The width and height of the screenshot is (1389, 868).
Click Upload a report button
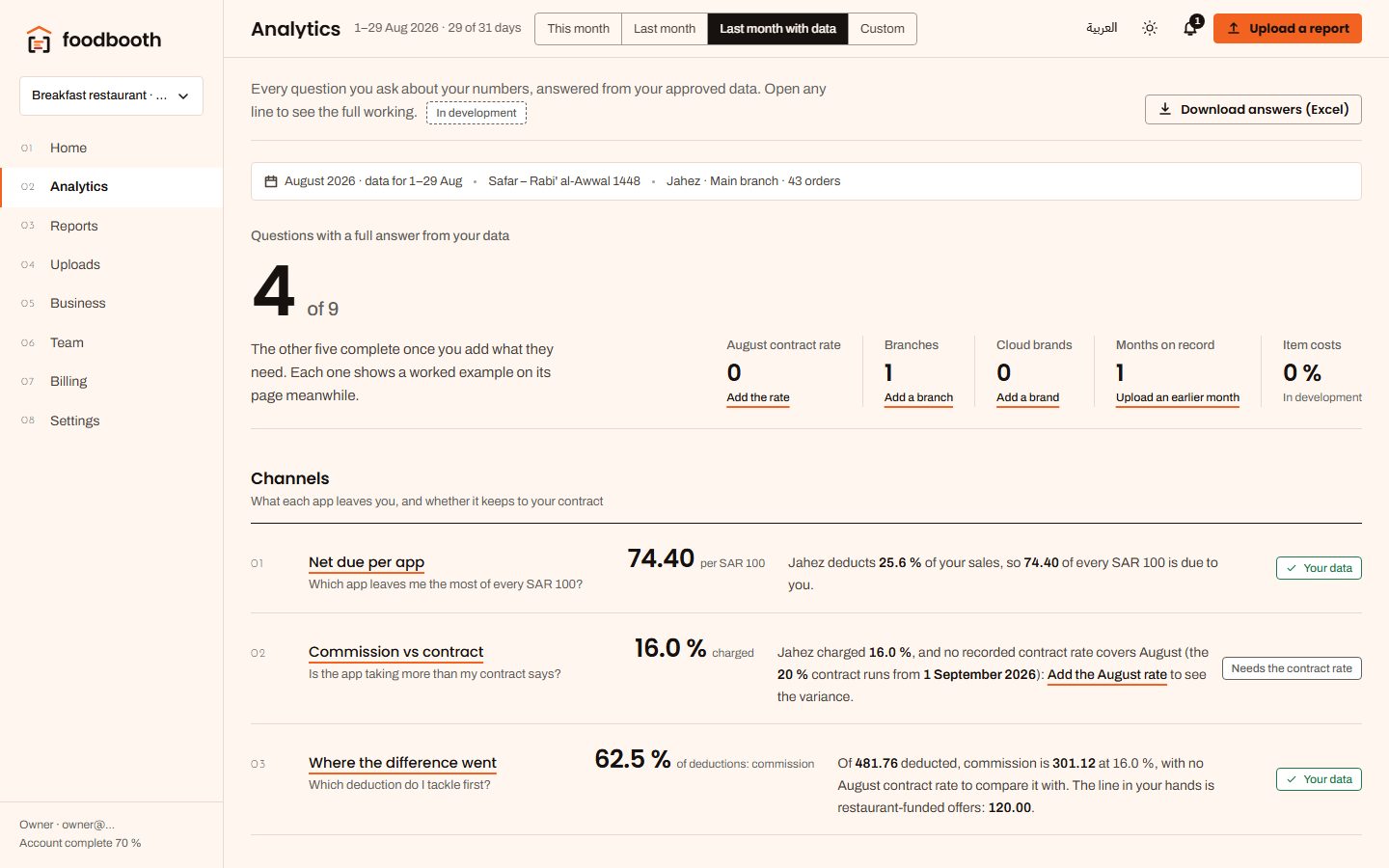click(x=1288, y=29)
